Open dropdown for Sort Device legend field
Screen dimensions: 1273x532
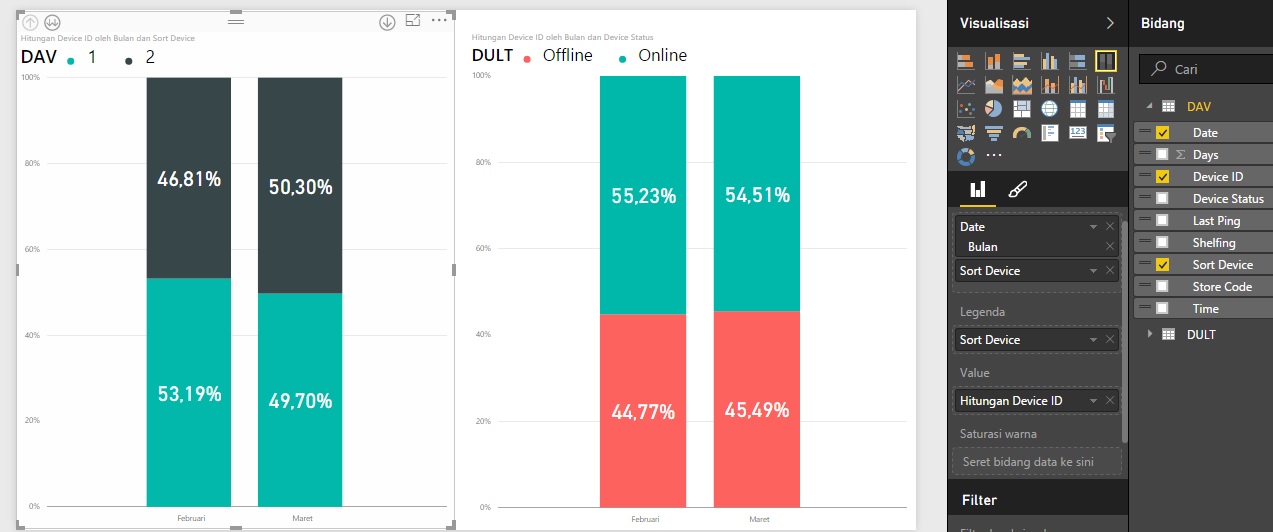pyautogui.click(x=1094, y=340)
